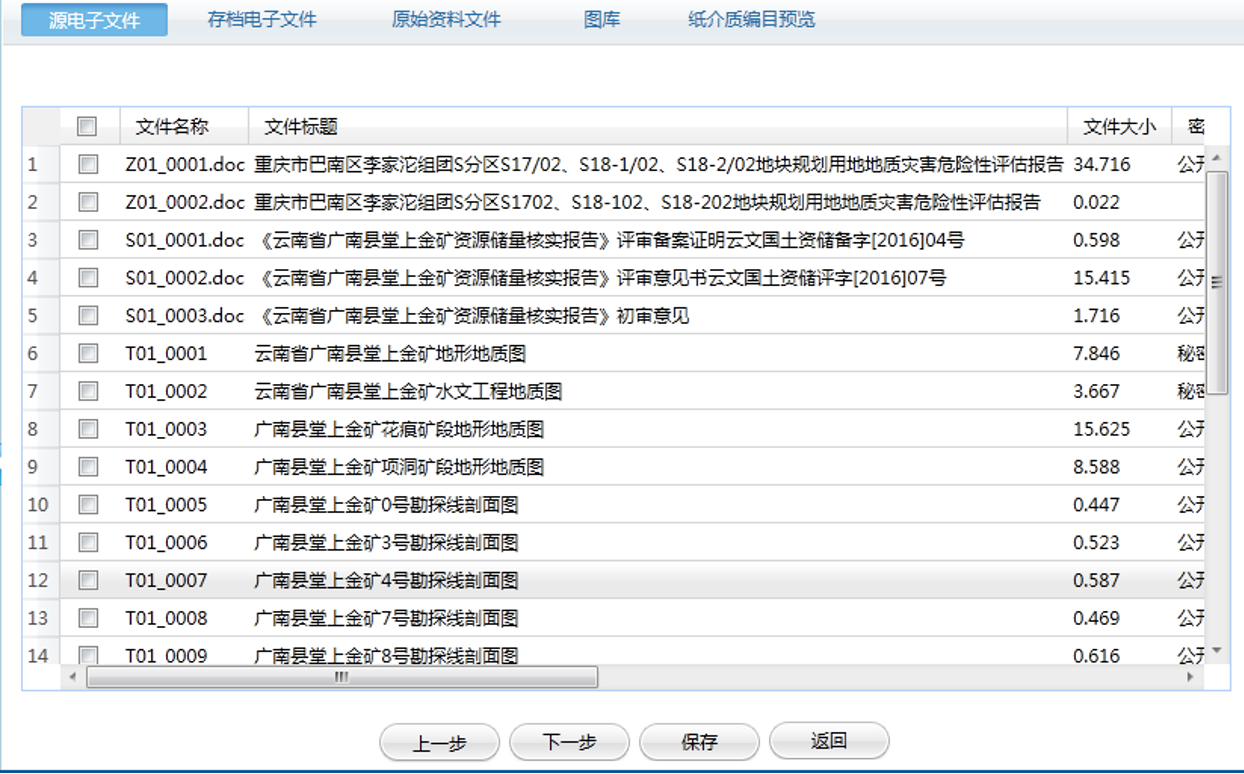Viewport: 1244px width, 774px height.
Task: Select the T01_0003 row checkbox
Action: (x=88, y=429)
